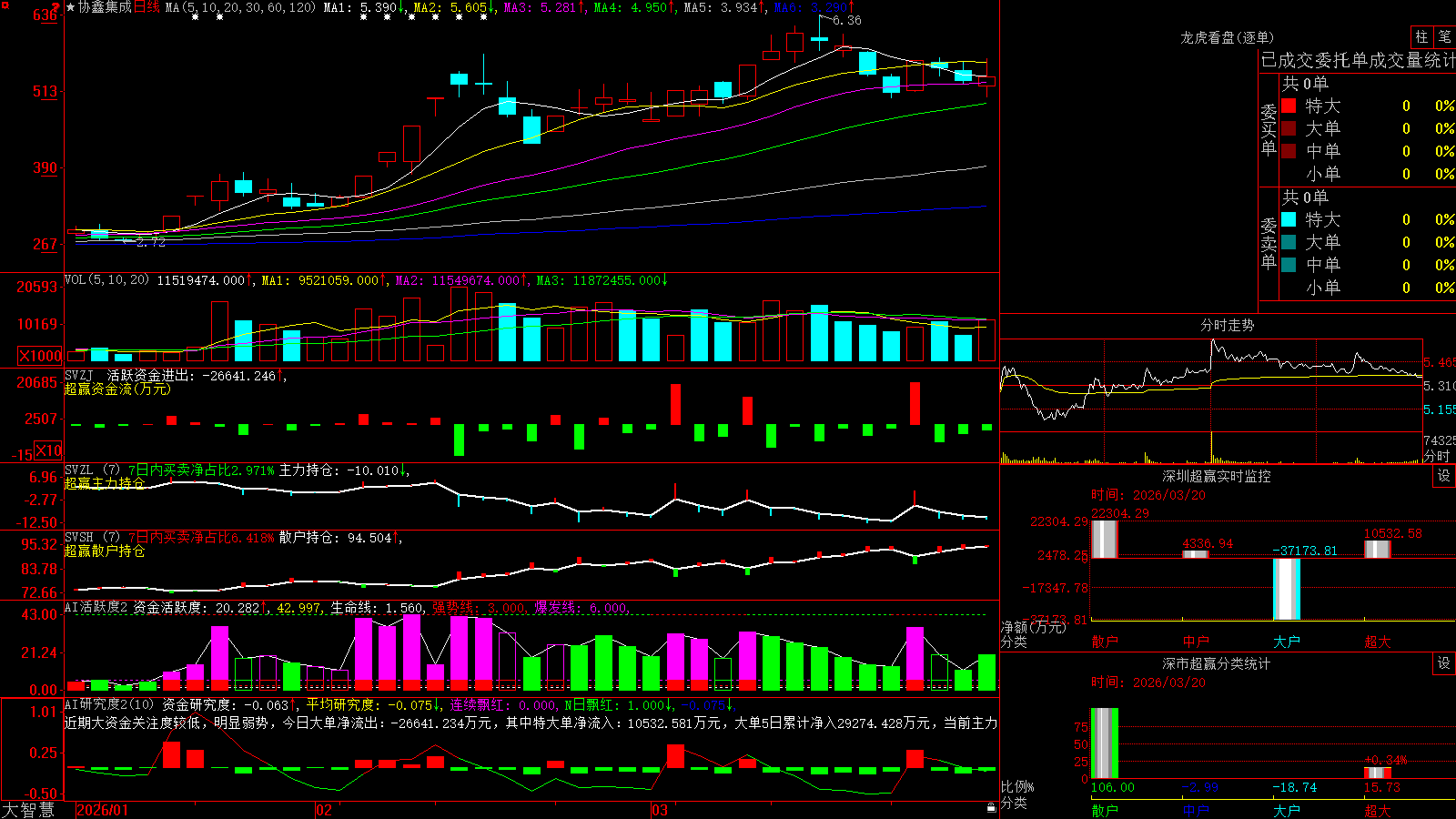This screenshot has width=1456, height=819.
Task: Click the 龙虎看盘(逐单) panel title
Action: pos(1227,37)
